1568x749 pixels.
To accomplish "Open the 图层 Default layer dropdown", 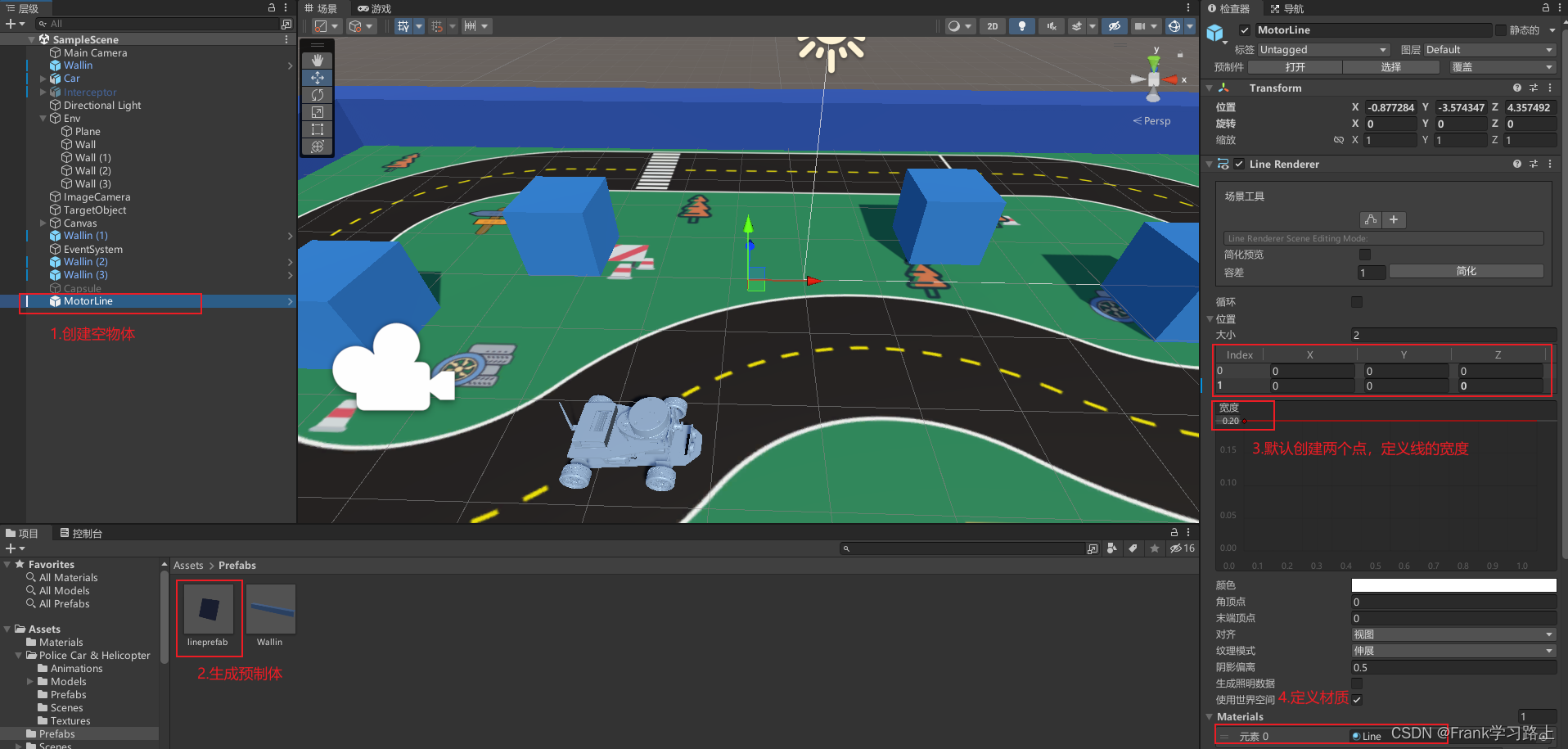I will click(1488, 49).
